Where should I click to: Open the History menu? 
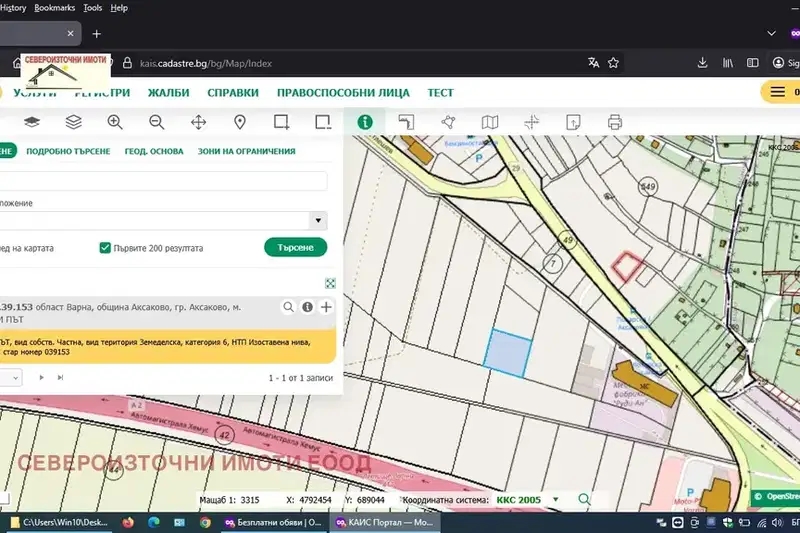coord(13,8)
